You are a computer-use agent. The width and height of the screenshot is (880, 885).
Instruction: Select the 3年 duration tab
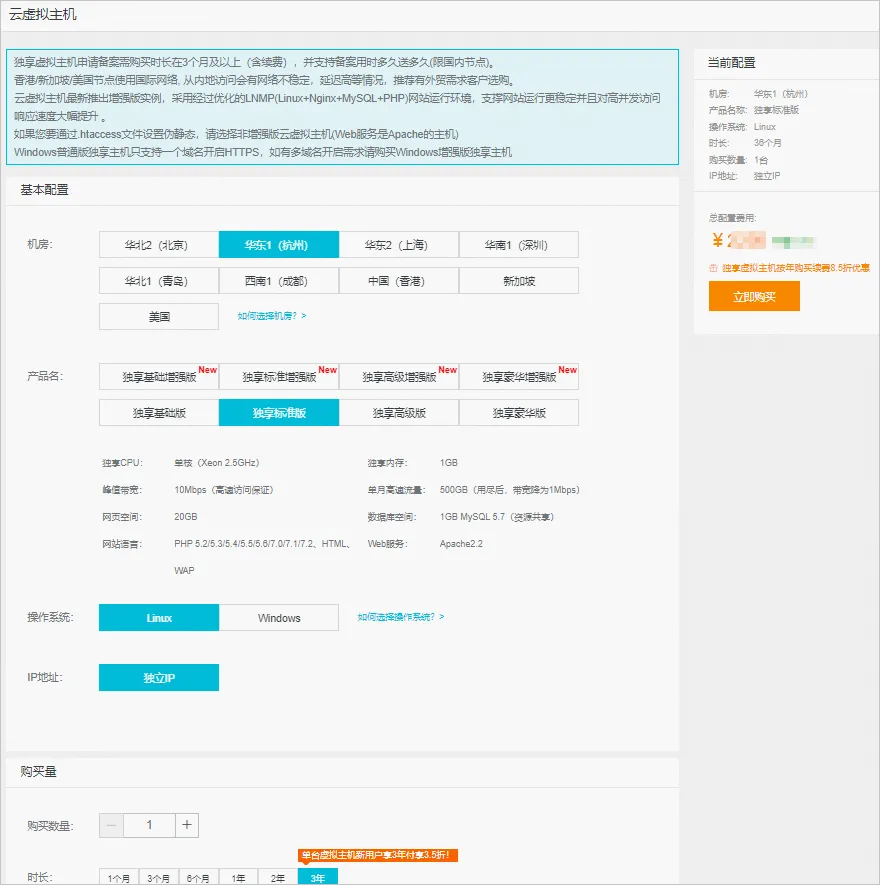pyautogui.click(x=317, y=876)
